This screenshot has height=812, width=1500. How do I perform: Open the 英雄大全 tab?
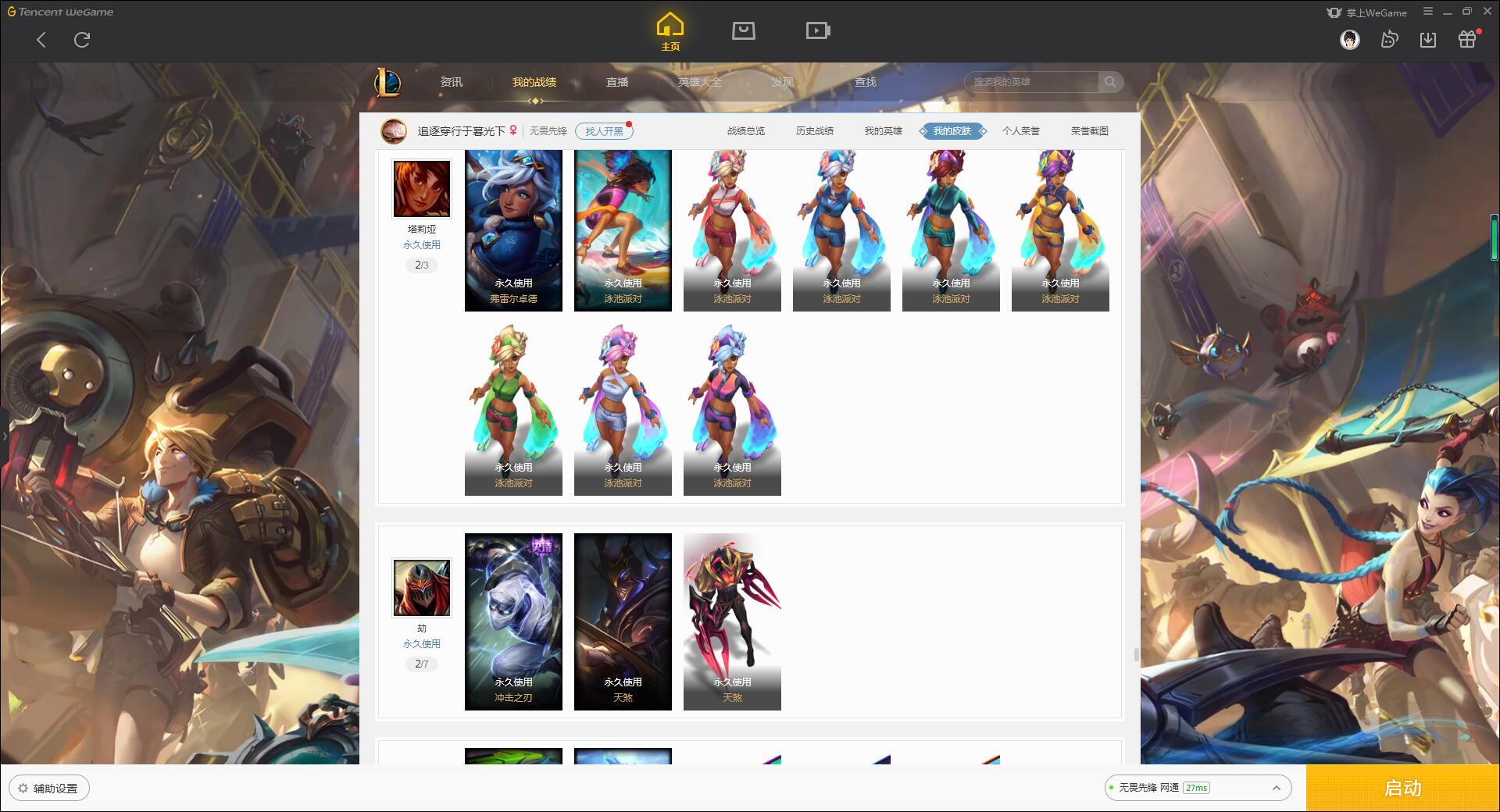pos(700,82)
